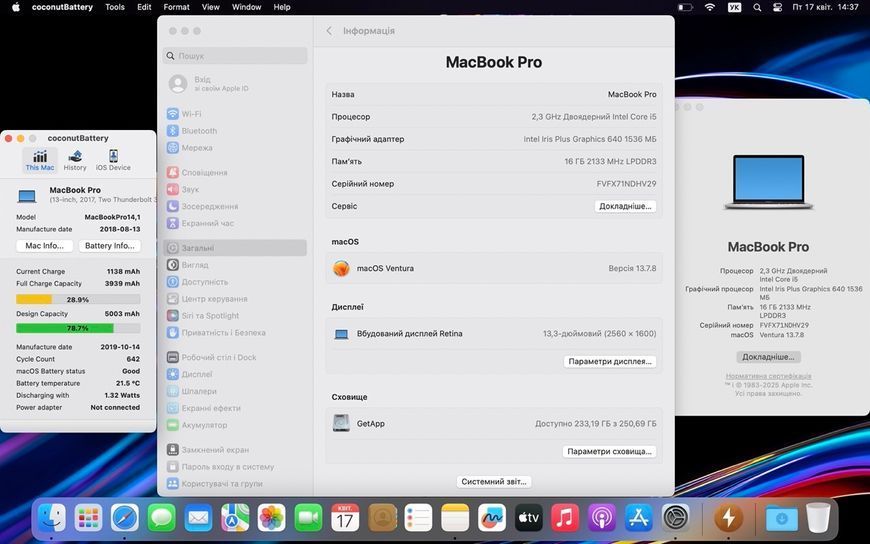Open coconutBattery icon in Dock
The image size is (870, 544).
click(729, 518)
